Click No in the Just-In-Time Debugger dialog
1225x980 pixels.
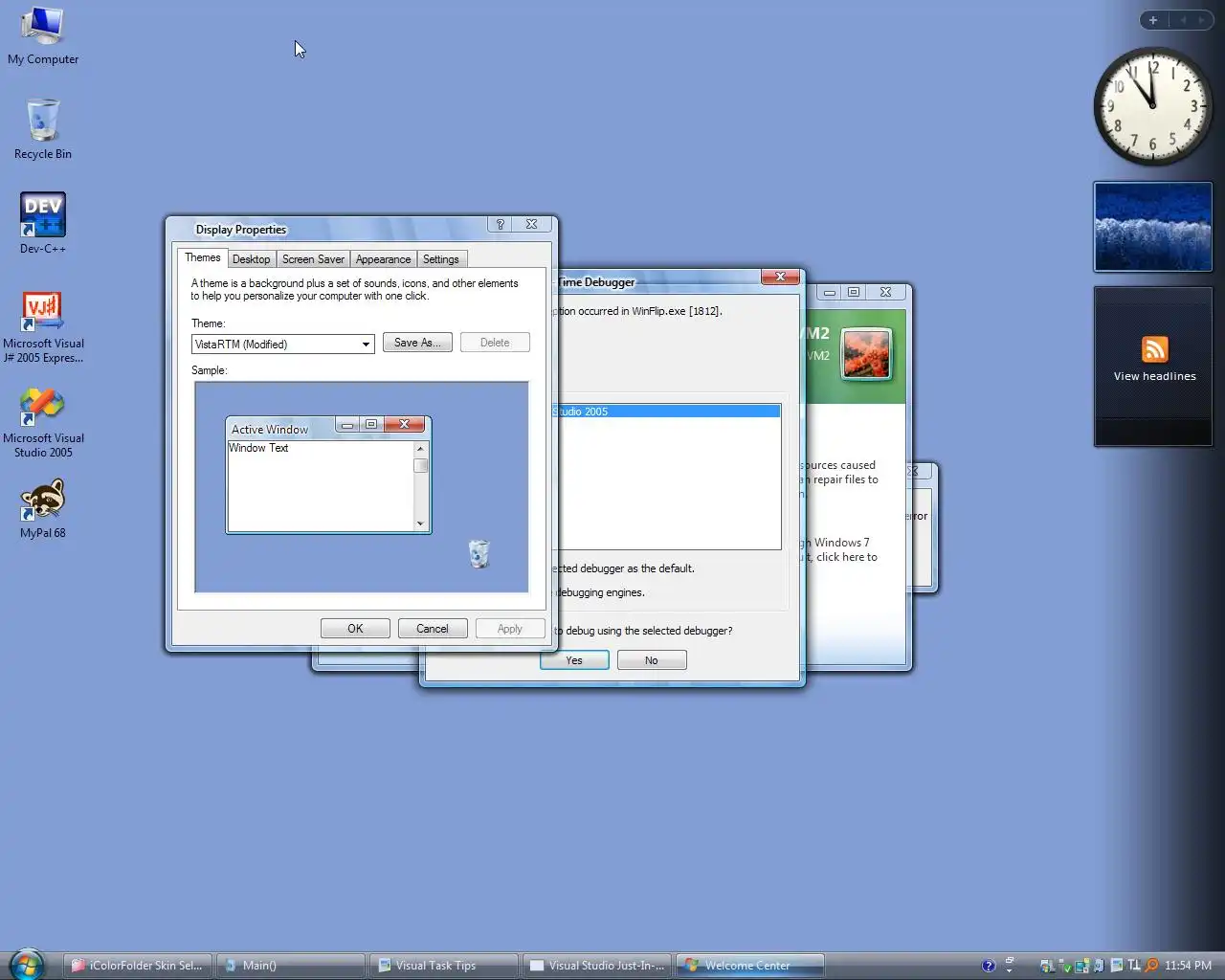651,660
